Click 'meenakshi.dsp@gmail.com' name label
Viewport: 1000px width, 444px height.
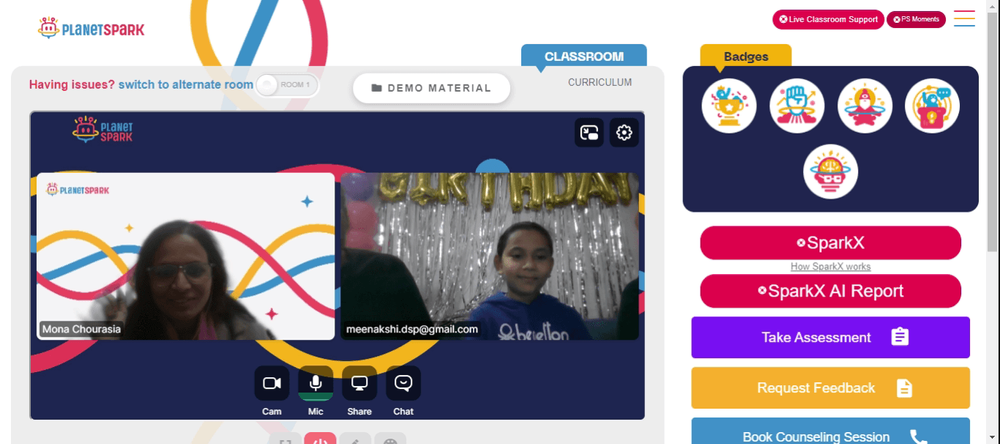(411, 330)
